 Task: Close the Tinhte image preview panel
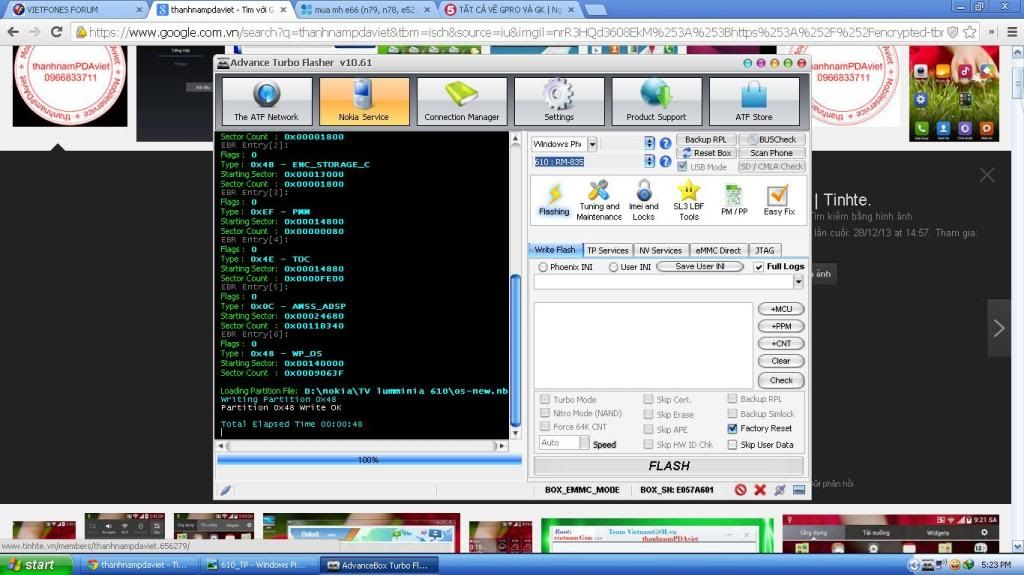[x=987, y=174]
